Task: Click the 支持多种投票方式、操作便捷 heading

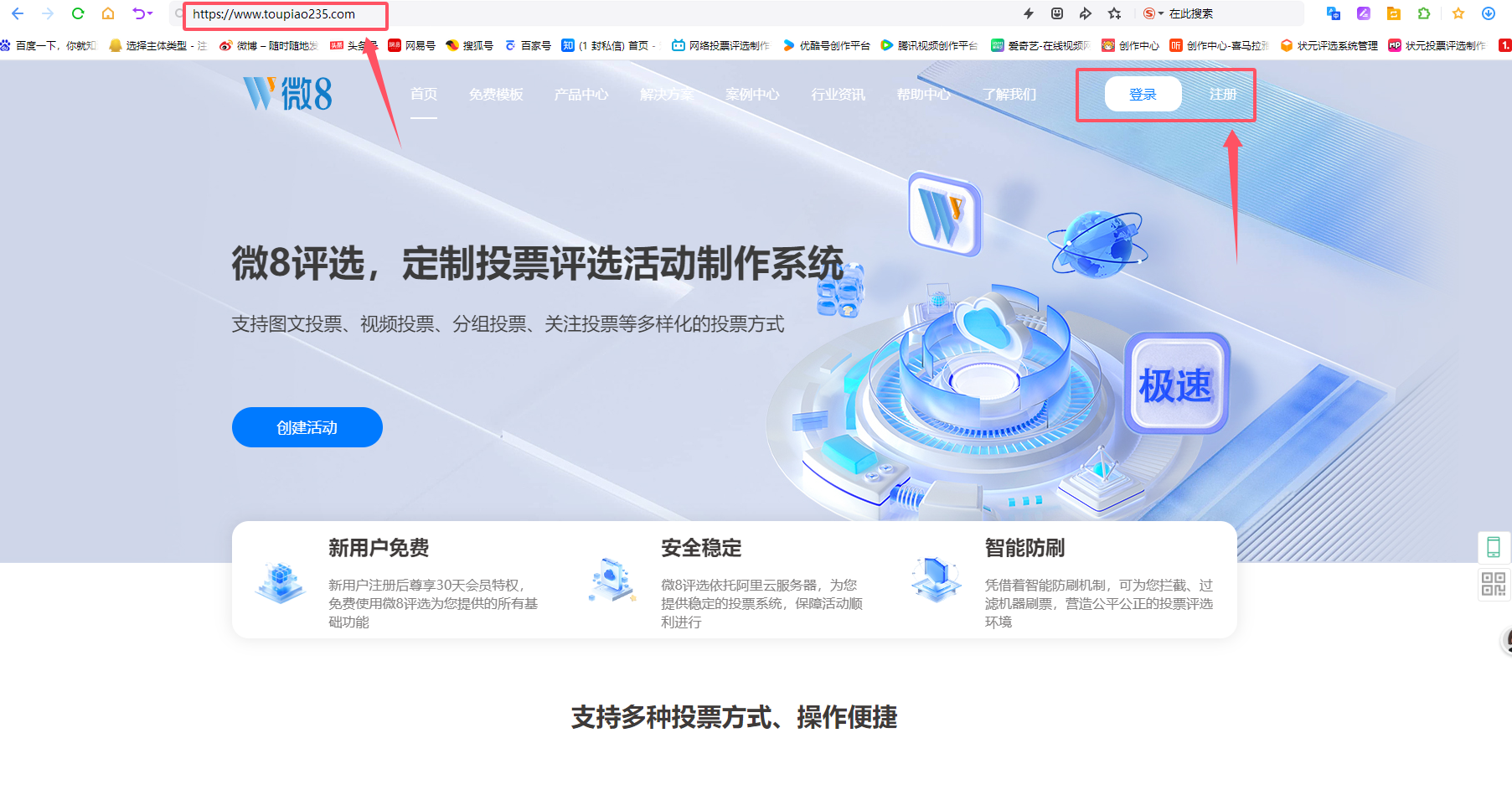Action: 734,717
